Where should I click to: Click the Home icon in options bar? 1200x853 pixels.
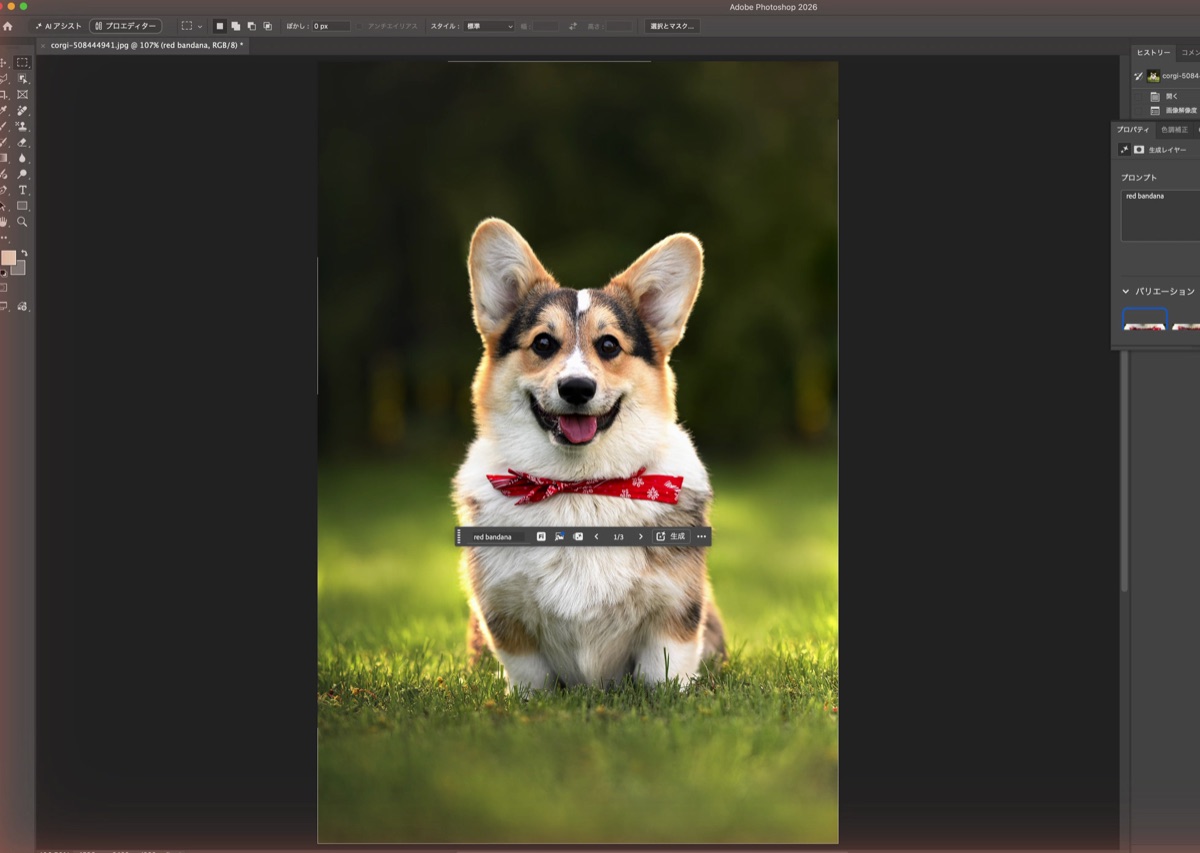pyautogui.click(x=8, y=26)
